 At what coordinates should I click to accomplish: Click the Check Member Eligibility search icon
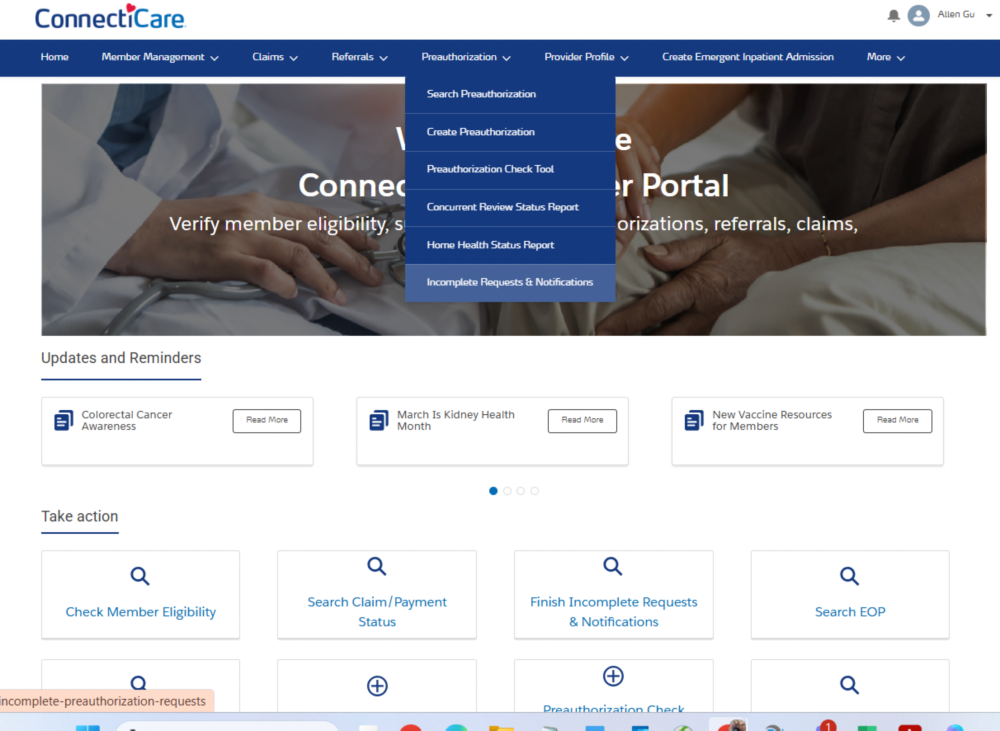tap(140, 576)
